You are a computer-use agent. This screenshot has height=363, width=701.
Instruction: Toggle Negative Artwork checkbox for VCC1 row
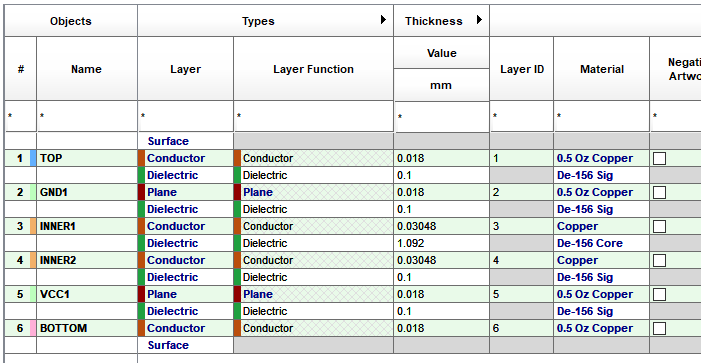tap(659, 294)
